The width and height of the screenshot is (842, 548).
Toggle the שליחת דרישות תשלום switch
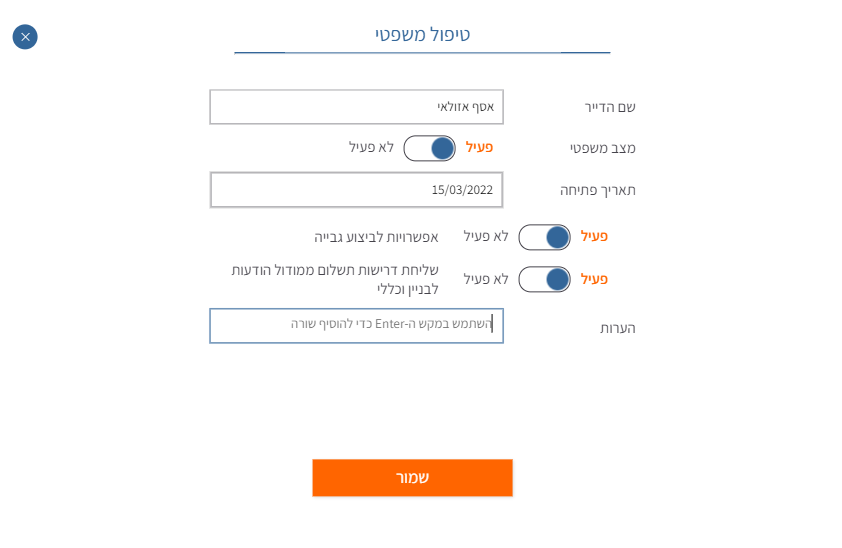tap(544, 279)
